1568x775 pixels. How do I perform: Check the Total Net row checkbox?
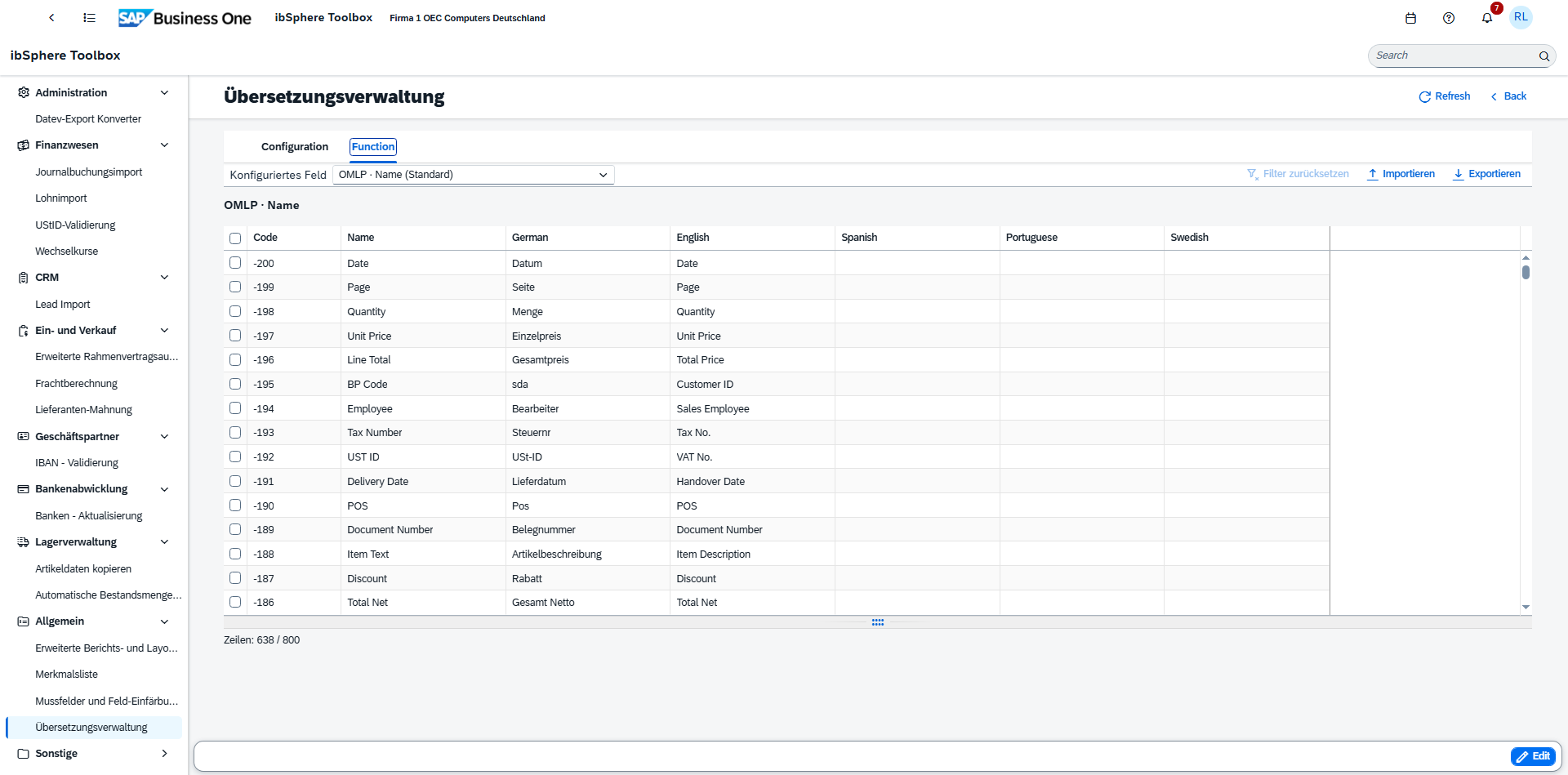click(x=235, y=602)
